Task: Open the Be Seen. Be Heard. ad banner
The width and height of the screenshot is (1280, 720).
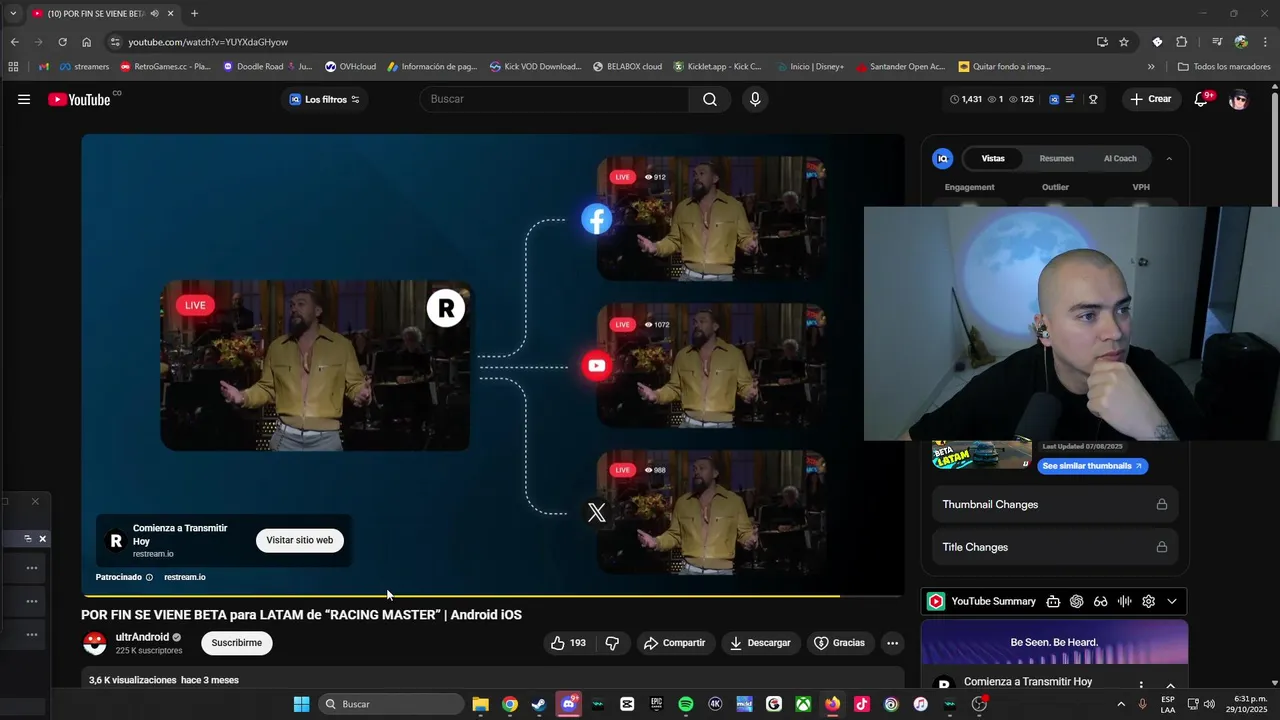Action: tap(1055, 642)
